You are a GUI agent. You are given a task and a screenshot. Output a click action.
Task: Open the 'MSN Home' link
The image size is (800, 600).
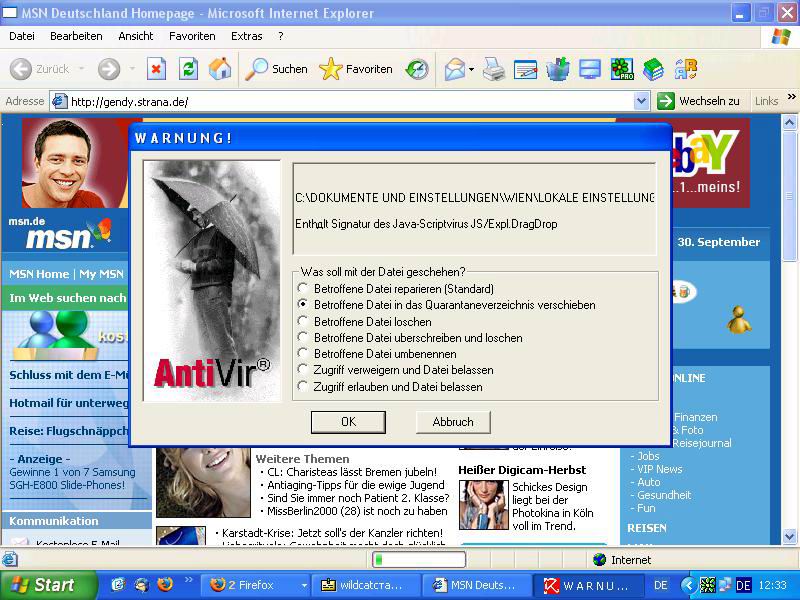point(39,274)
